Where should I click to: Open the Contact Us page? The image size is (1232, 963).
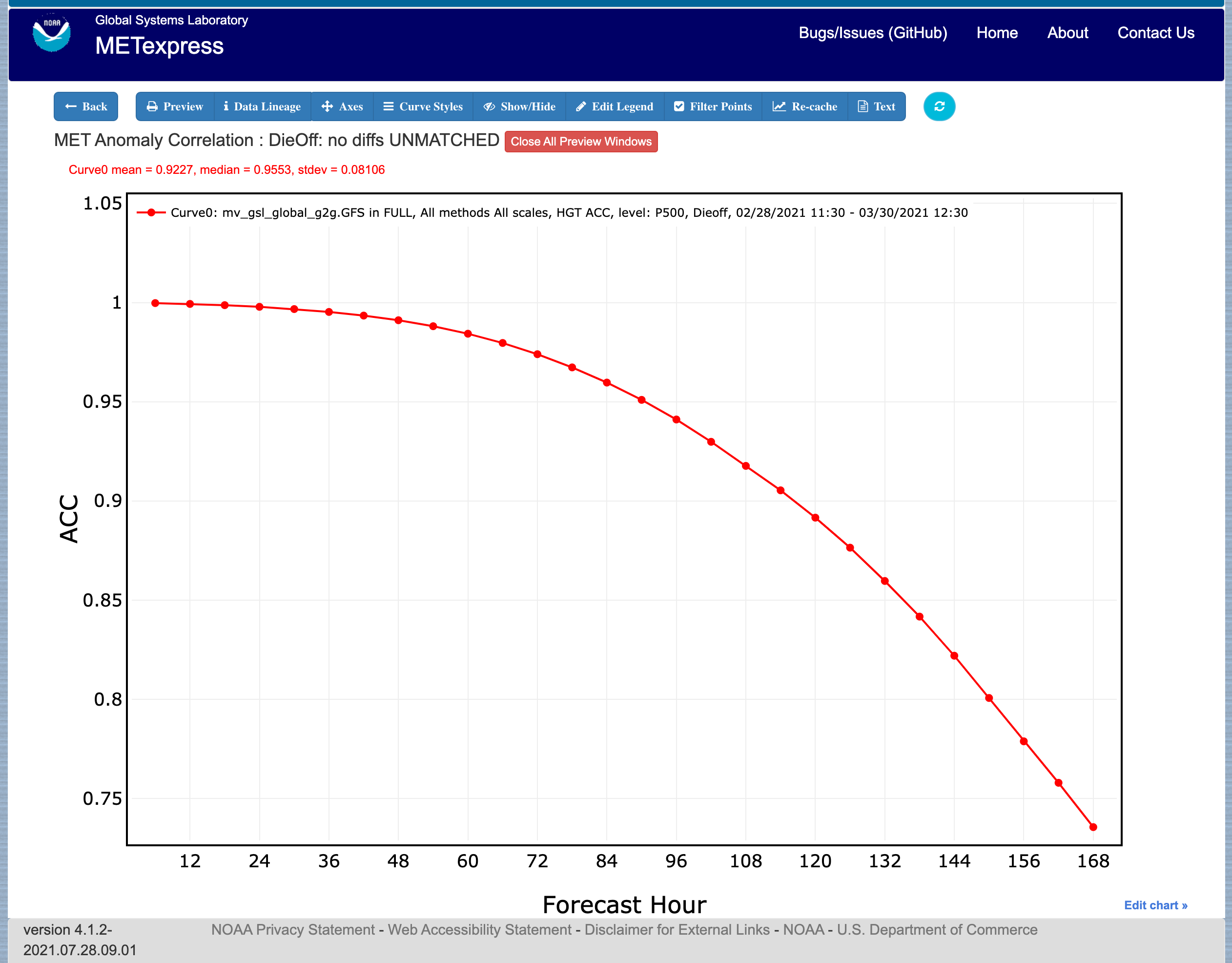click(x=1156, y=33)
